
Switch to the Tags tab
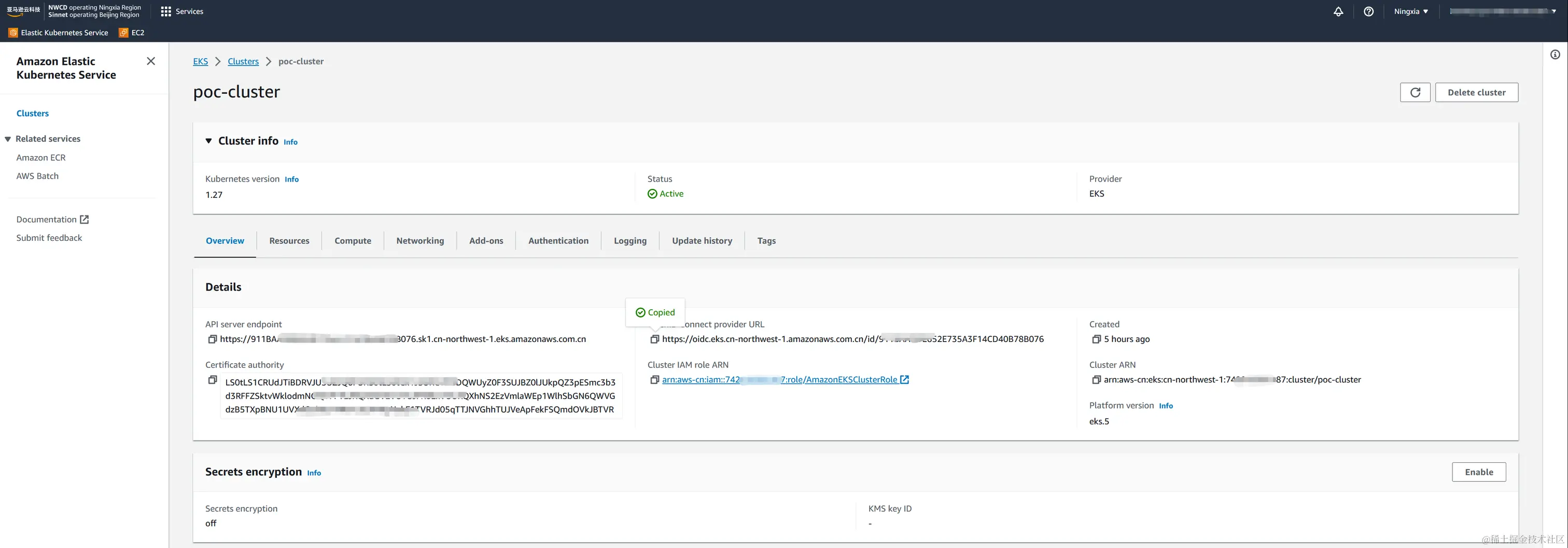(x=766, y=241)
